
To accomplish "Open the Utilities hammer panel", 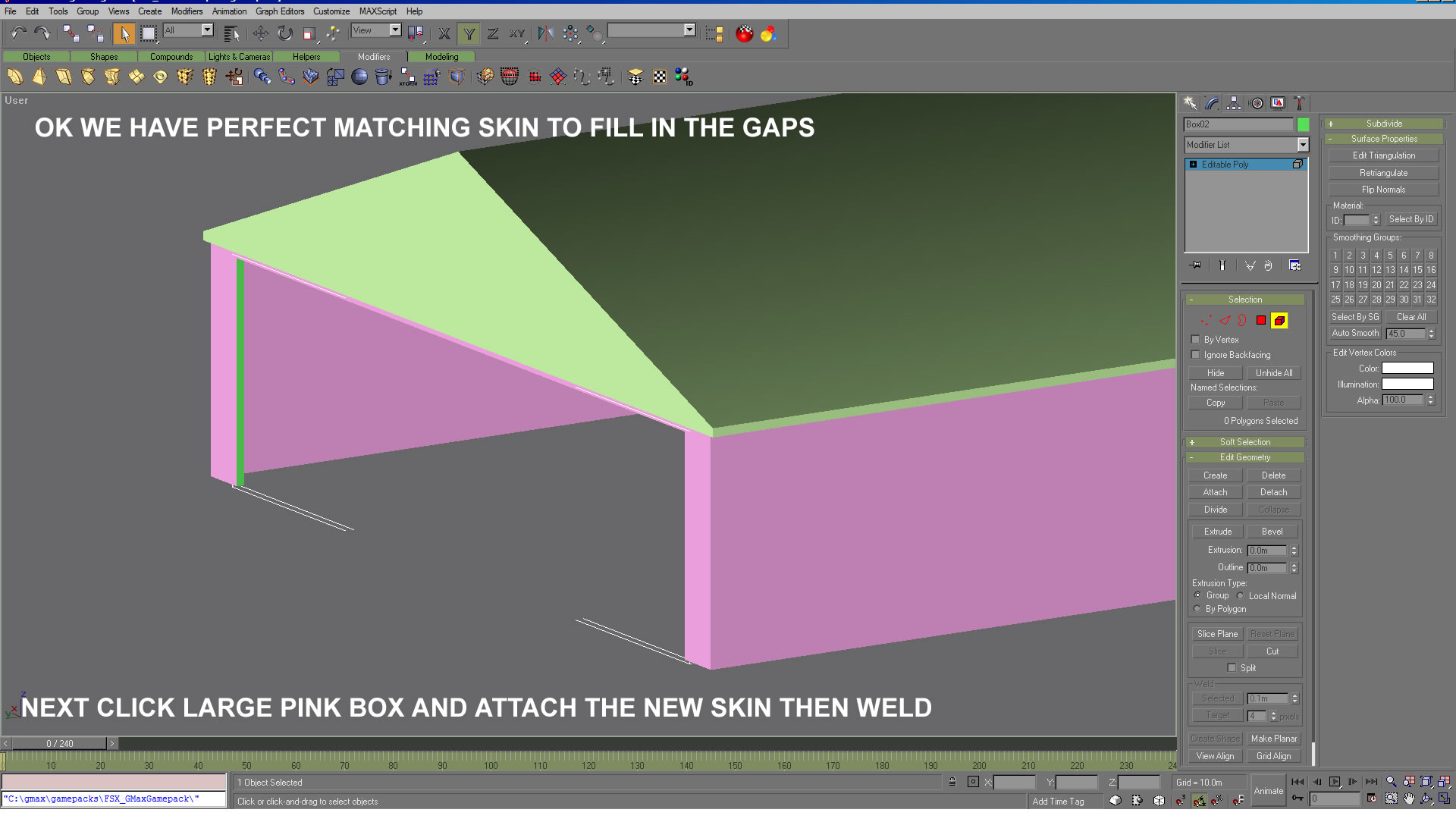I will [x=1299, y=103].
